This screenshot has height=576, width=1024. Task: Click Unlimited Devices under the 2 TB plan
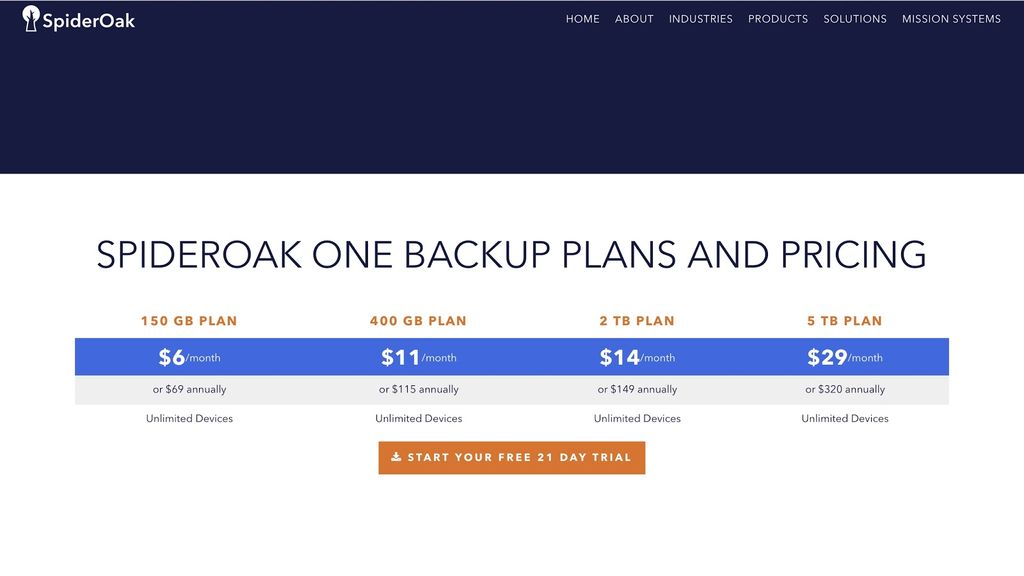pos(637,418)
